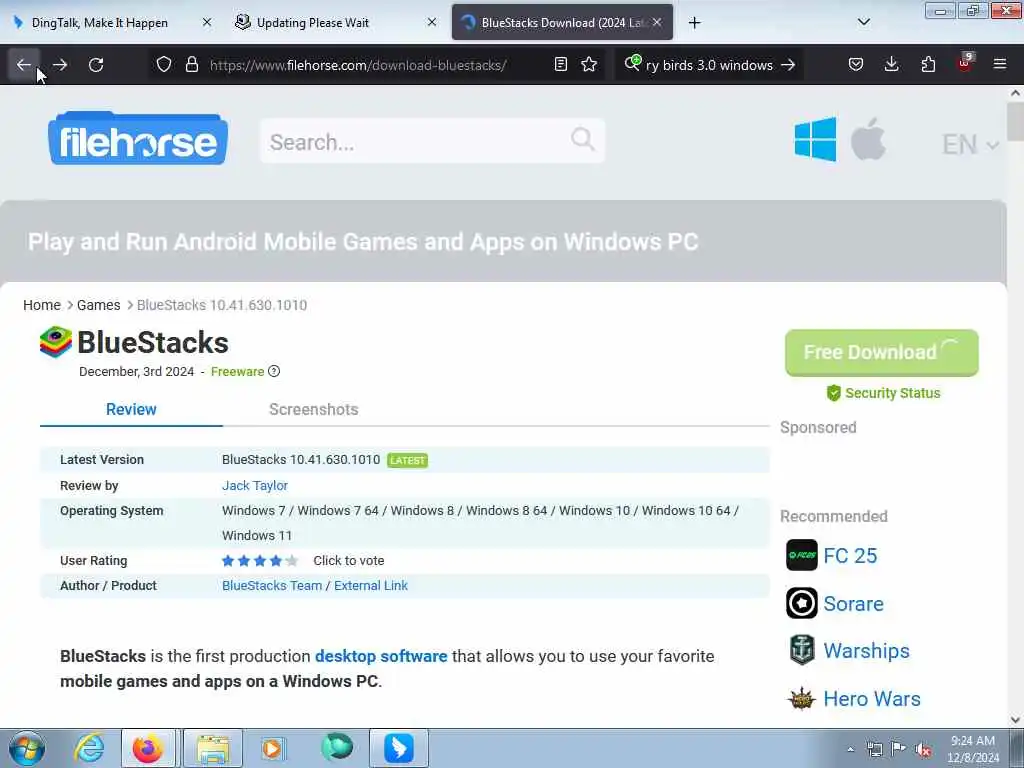Select the Apple Mac platform logo

point(868,139)
